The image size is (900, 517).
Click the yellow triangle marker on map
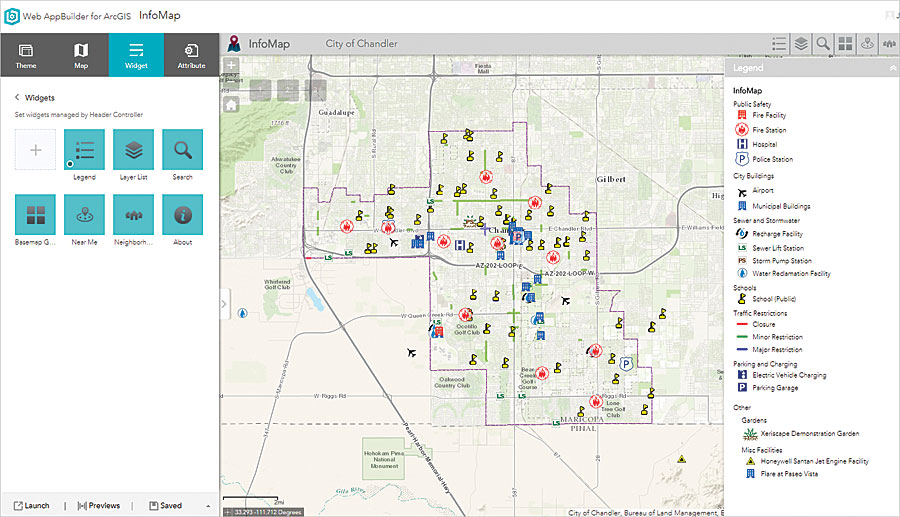click(x=681, y=459)
